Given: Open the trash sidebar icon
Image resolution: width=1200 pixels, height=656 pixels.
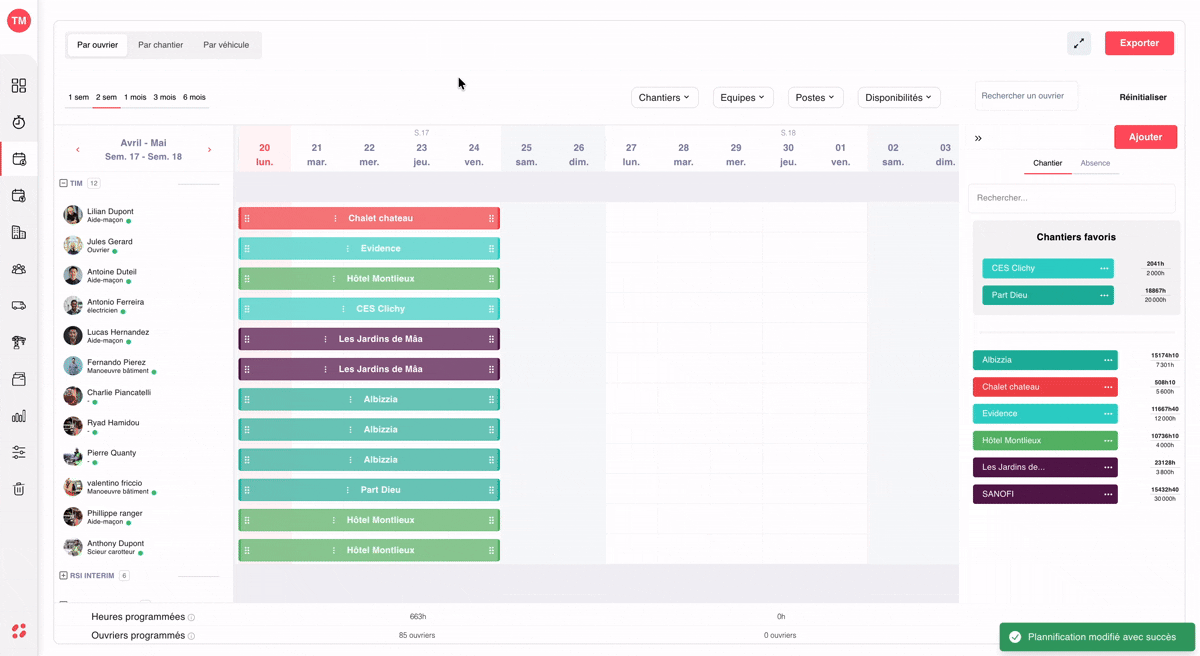Looking at the screenshot, I should (19, 489).
